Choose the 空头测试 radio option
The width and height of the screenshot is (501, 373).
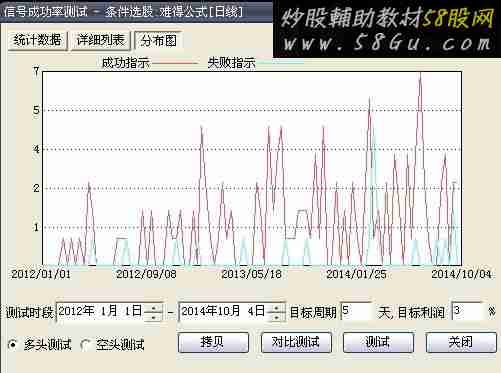[x=86, y=345]
